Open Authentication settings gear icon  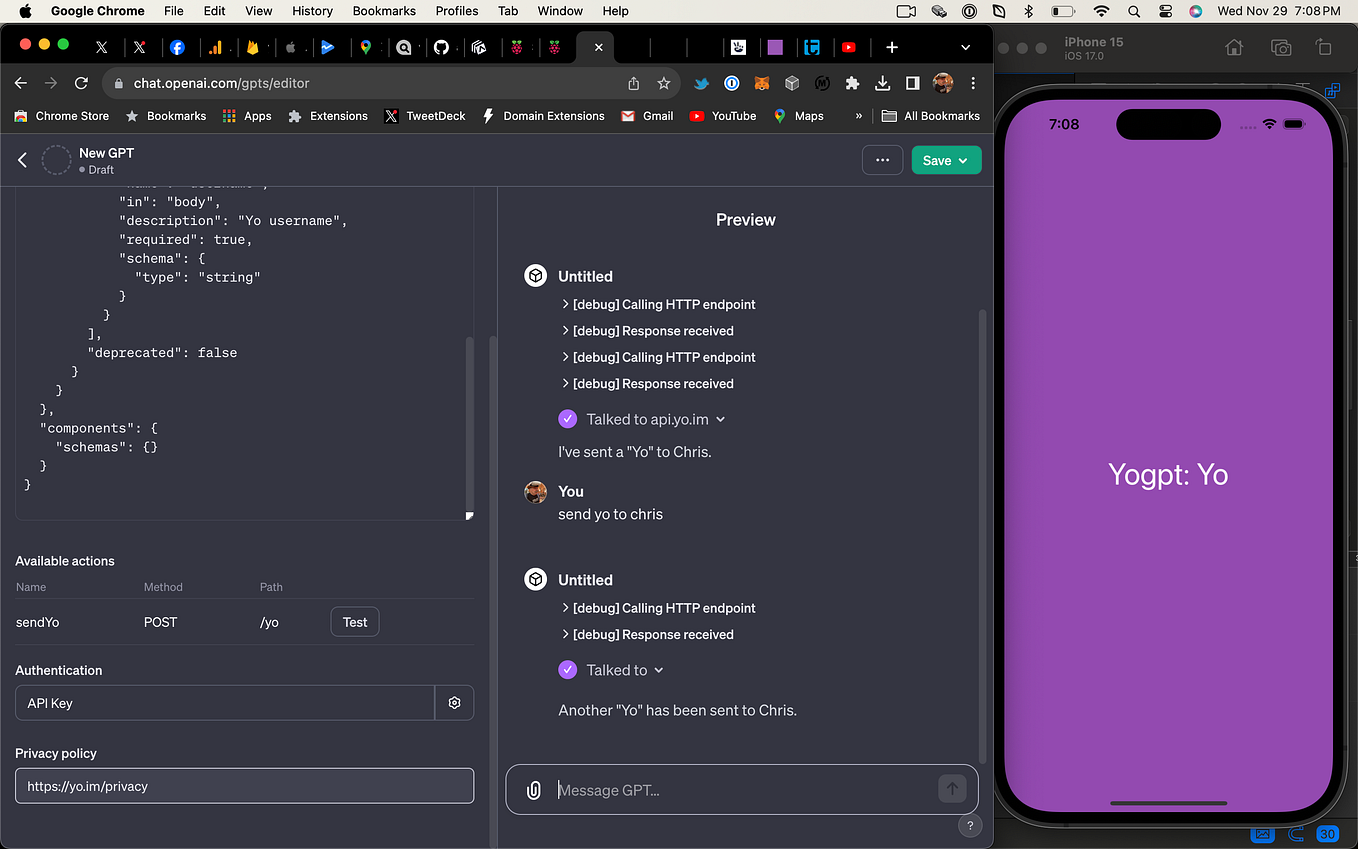(x=454, y=703)
